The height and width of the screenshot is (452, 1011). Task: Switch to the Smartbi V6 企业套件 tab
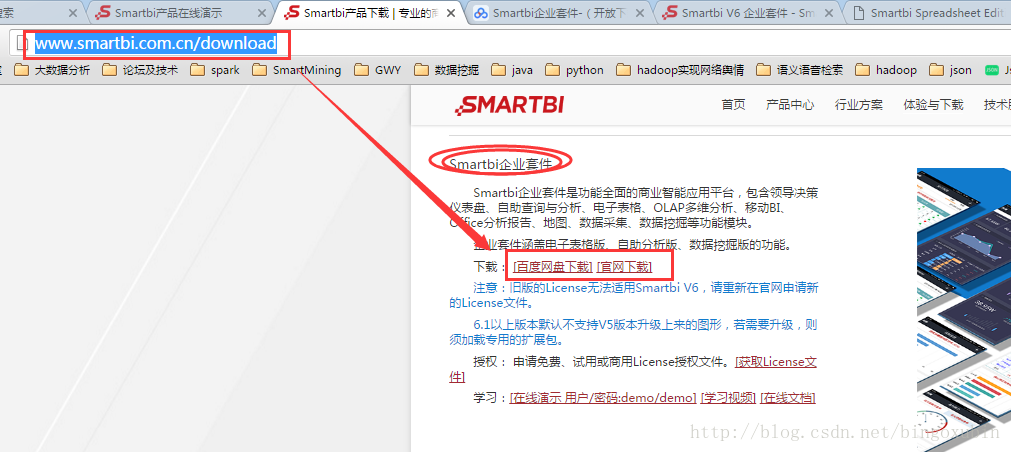click(x=739, y=13)
